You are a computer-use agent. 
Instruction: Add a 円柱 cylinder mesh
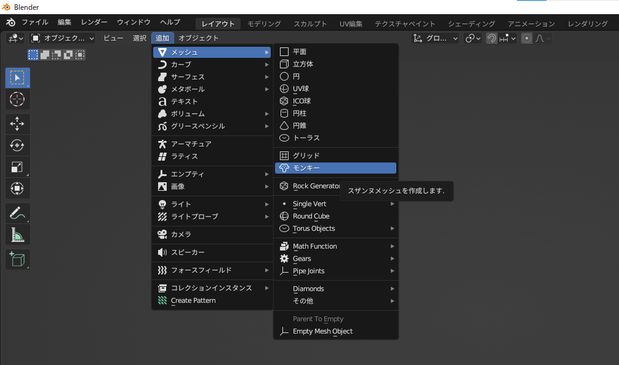pyautogui.click(x=336, y=113)
